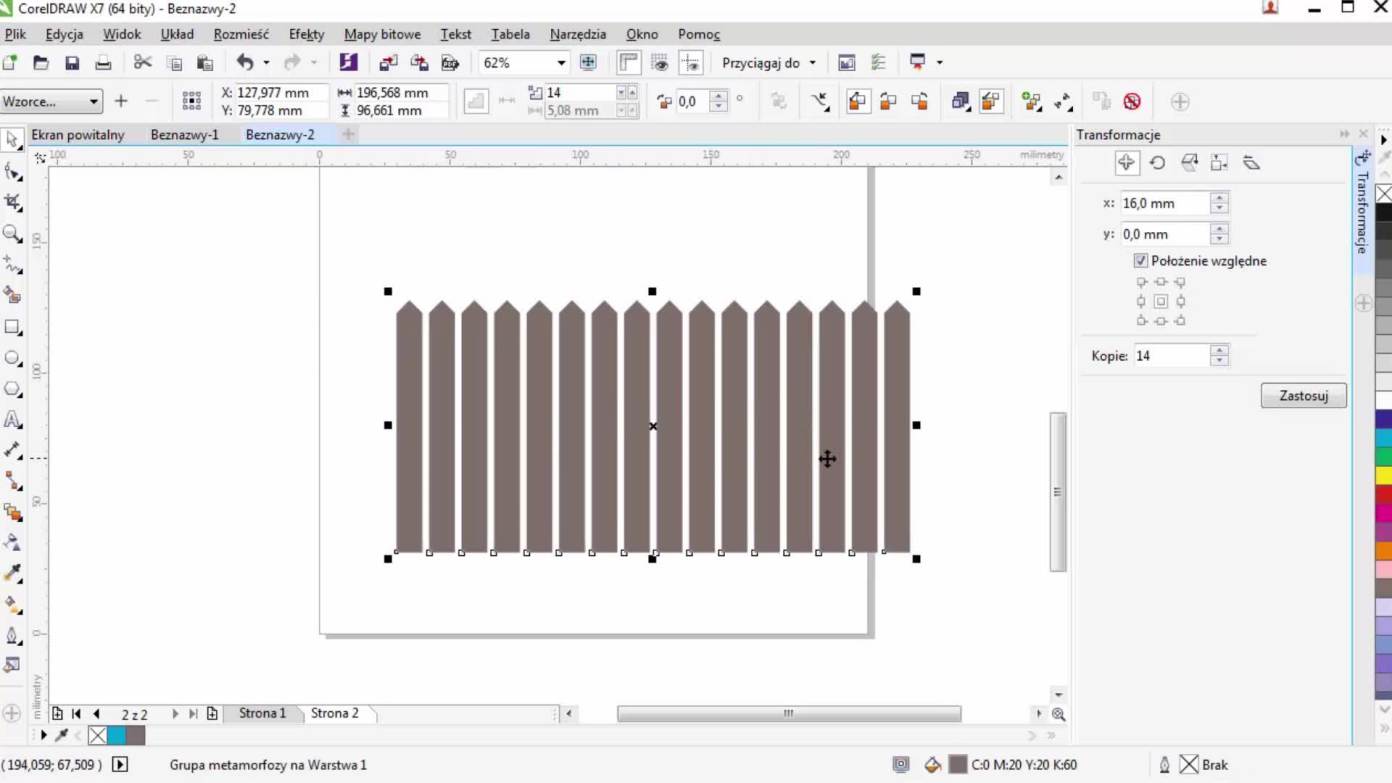Toggle the show guidelines button
Screen dimensions: 1392x783
pyautogui.click(x=691, y=63)
